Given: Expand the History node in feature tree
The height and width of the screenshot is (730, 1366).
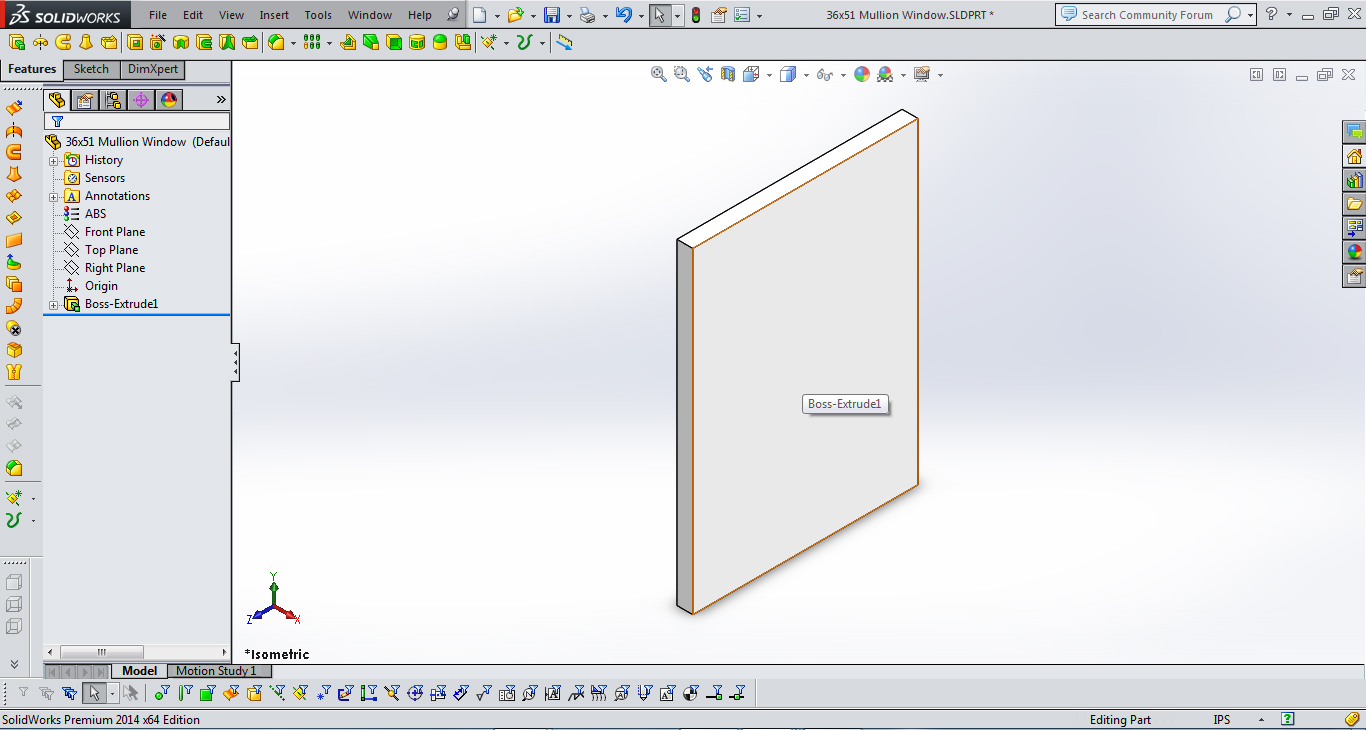Looking at the screenshot, I should pos(53,160).
